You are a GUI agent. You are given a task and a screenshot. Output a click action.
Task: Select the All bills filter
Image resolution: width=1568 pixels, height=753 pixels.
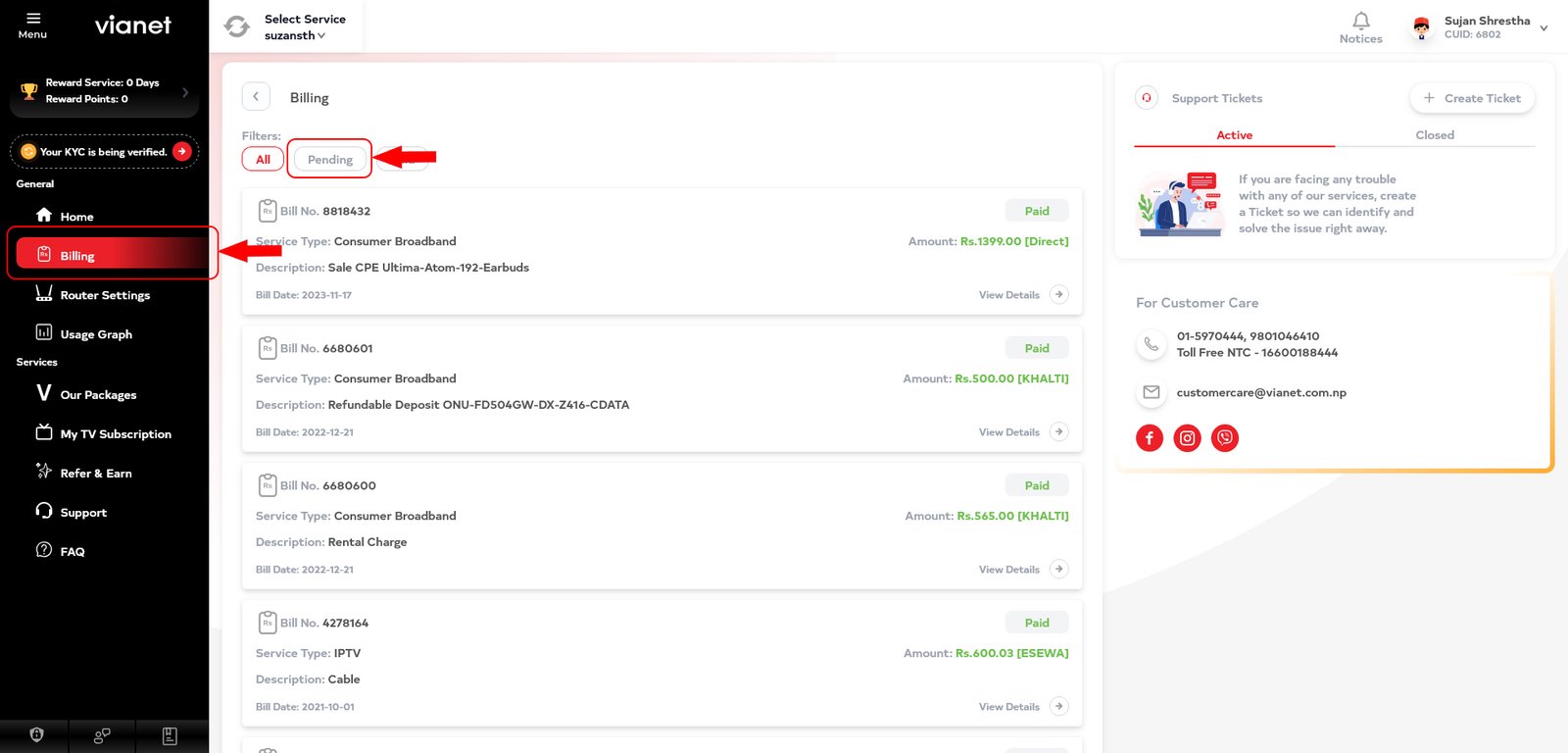coord(263,159)
